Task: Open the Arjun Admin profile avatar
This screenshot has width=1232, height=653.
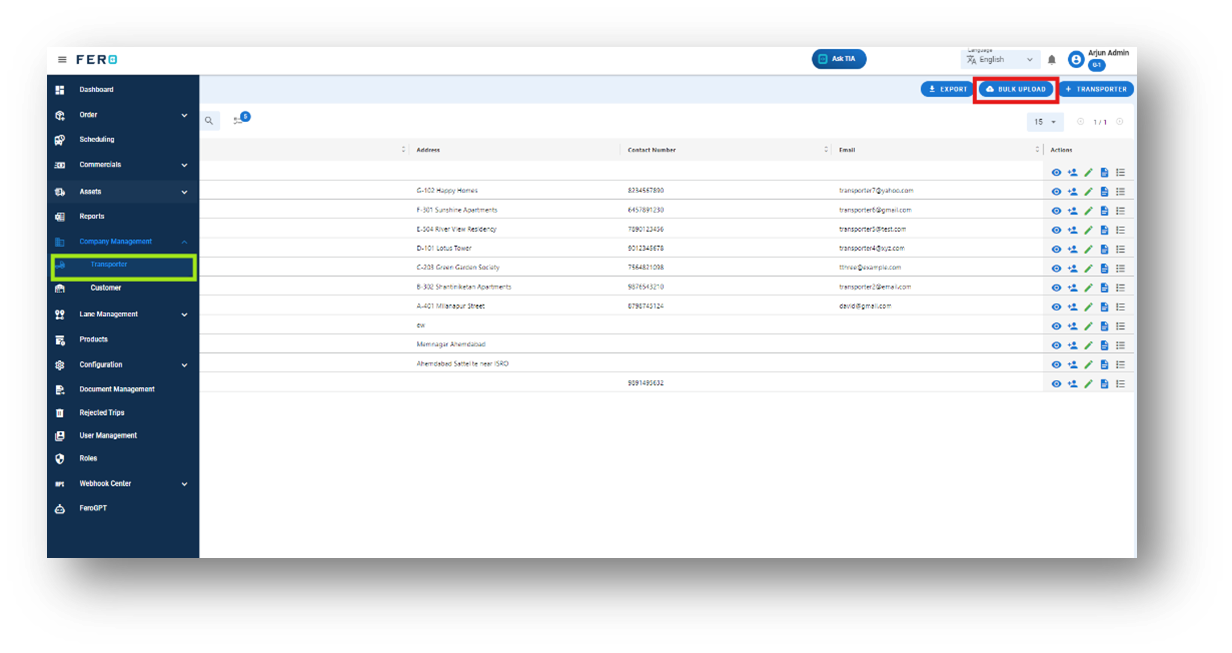Action: click(1076, 60)
